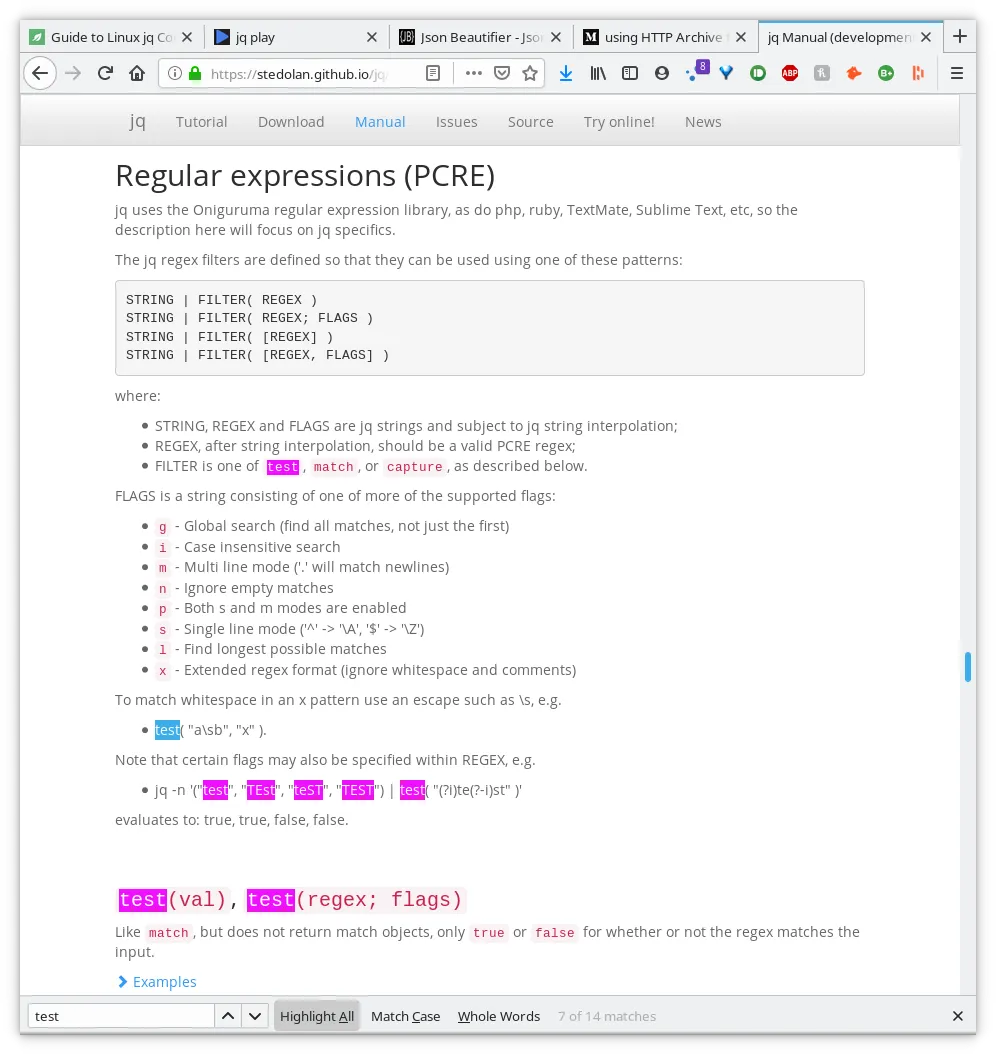
Task: Click the page vertical scrollbar thumb
Action: (x=968, y=667)
